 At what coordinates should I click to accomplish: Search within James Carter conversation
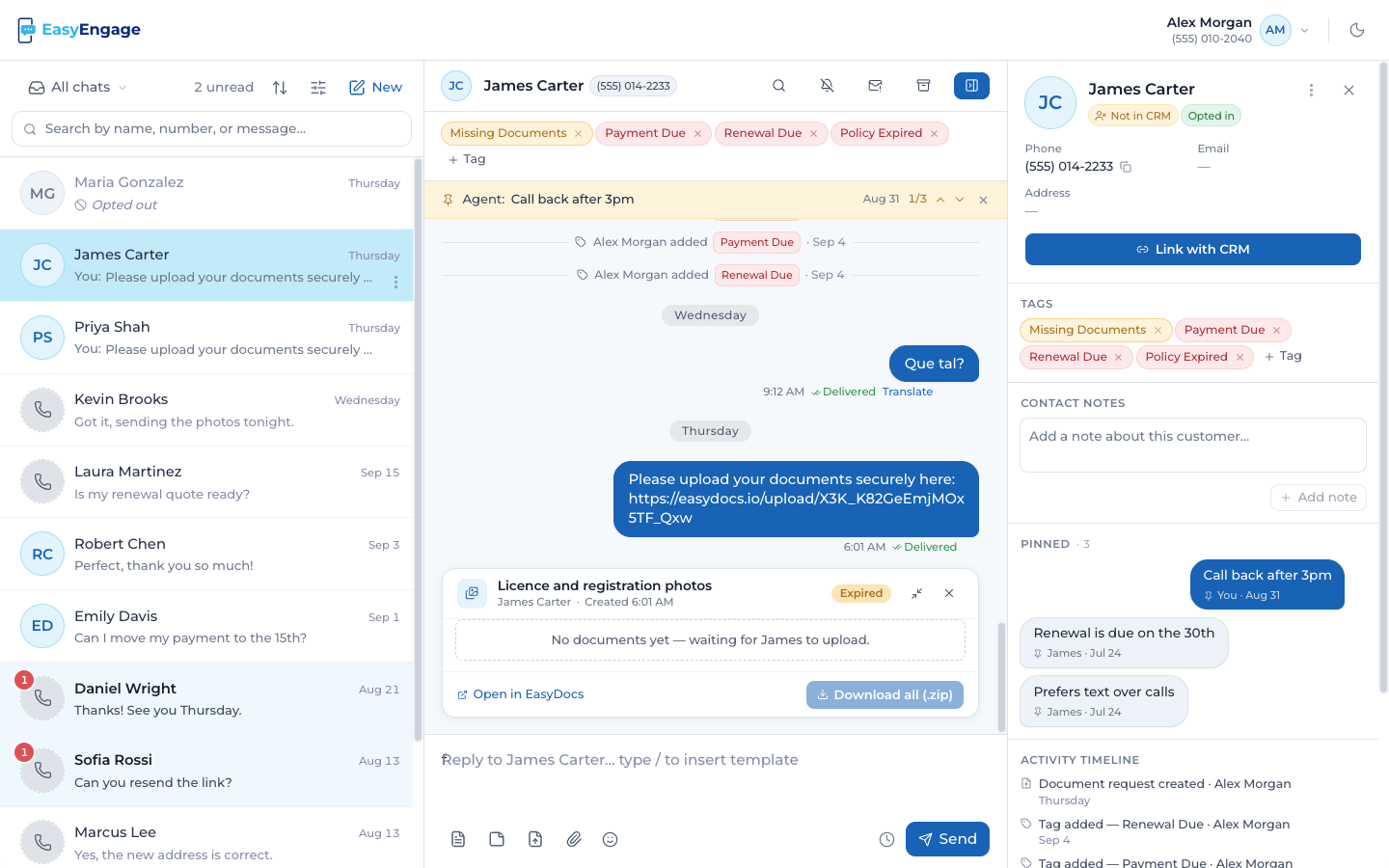(x=778, y=86)
